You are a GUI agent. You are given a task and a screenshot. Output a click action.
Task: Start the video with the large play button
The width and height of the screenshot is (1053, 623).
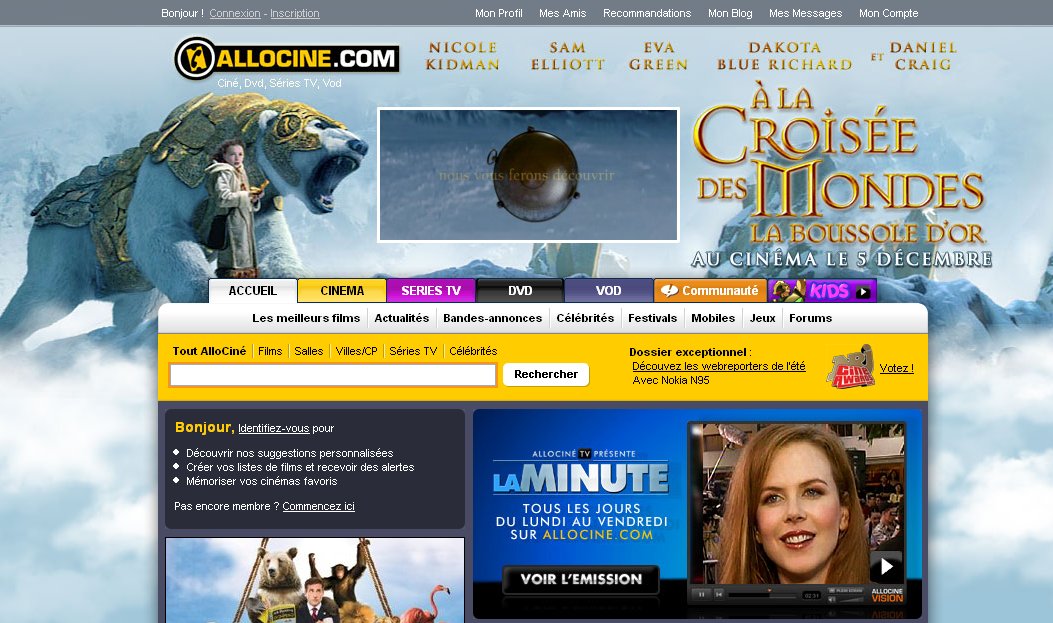886,567
